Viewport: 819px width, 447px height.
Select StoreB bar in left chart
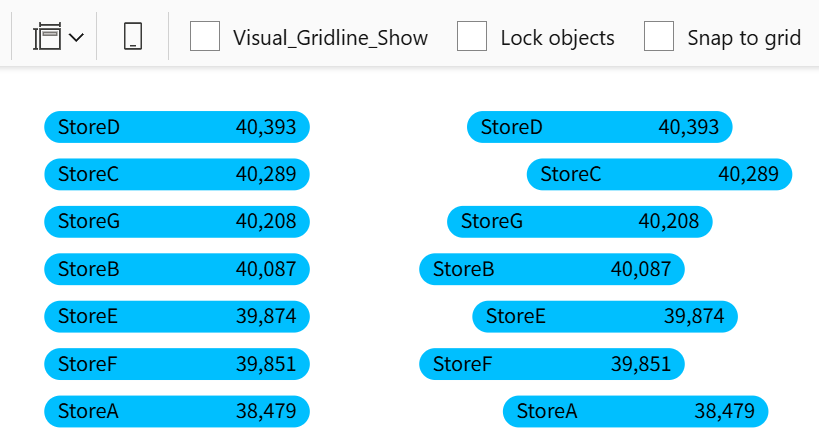point(177,269)
